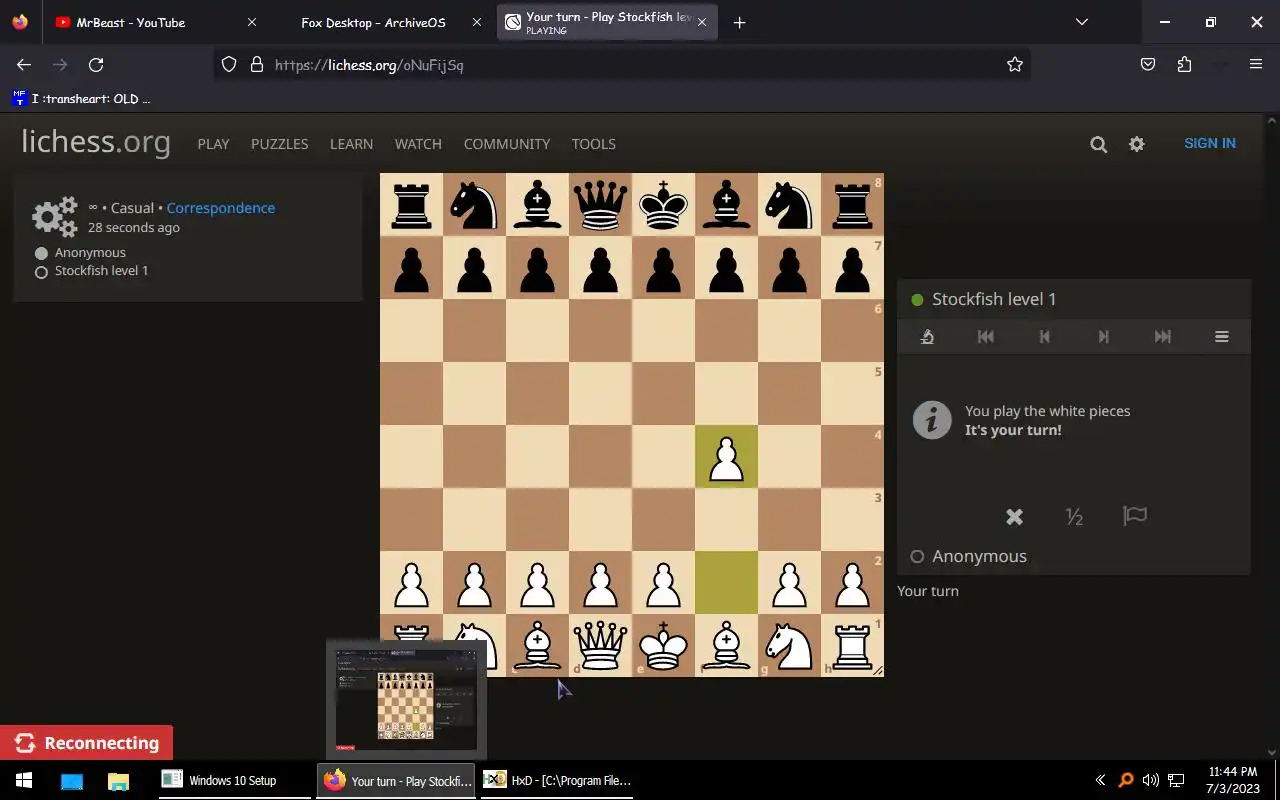This screenshot has height=800, width=1280.
Task: Go back in browser history
Action: pyautogui.click(x=24, y=64)
